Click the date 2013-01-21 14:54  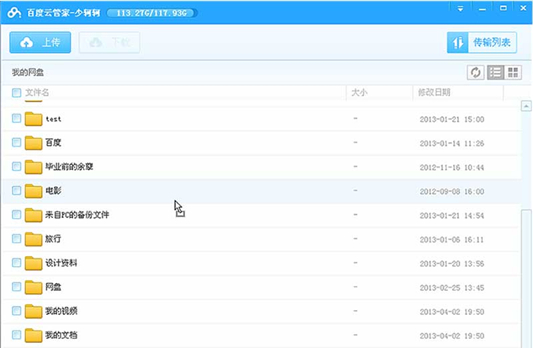[x=452, y=216]
